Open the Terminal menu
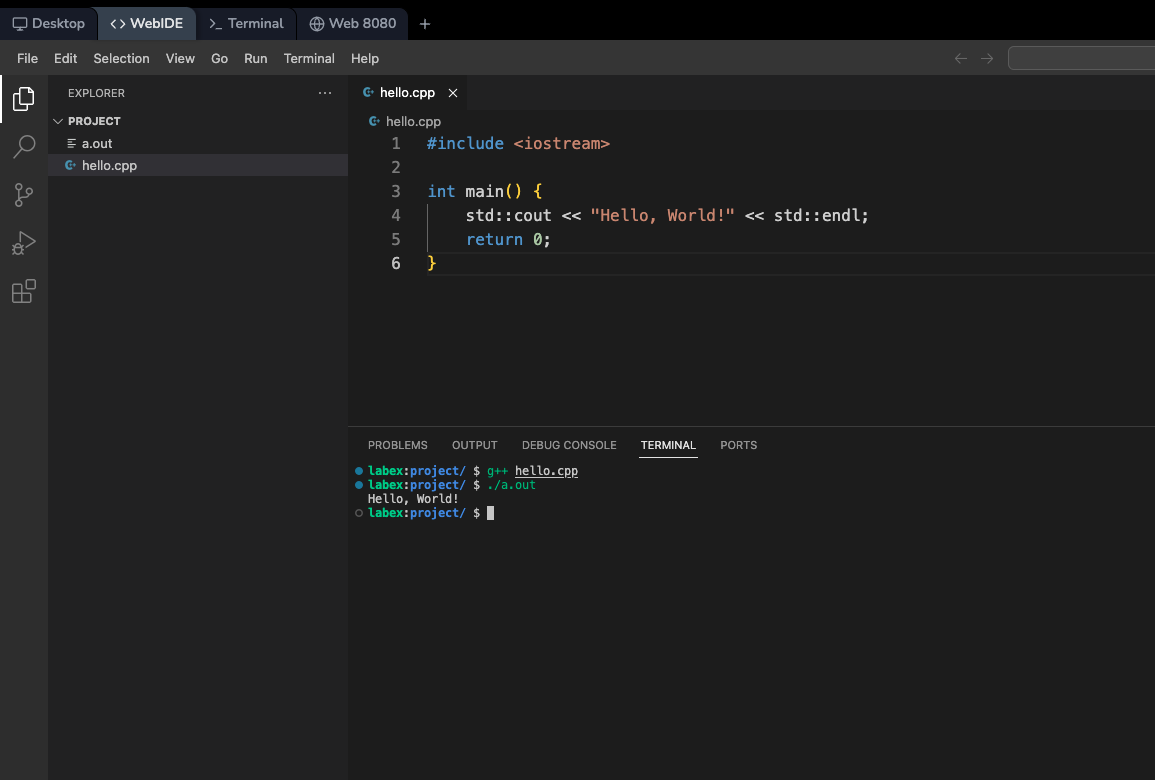The height and width of the screenshot is (780, 1155). point(309,58)
